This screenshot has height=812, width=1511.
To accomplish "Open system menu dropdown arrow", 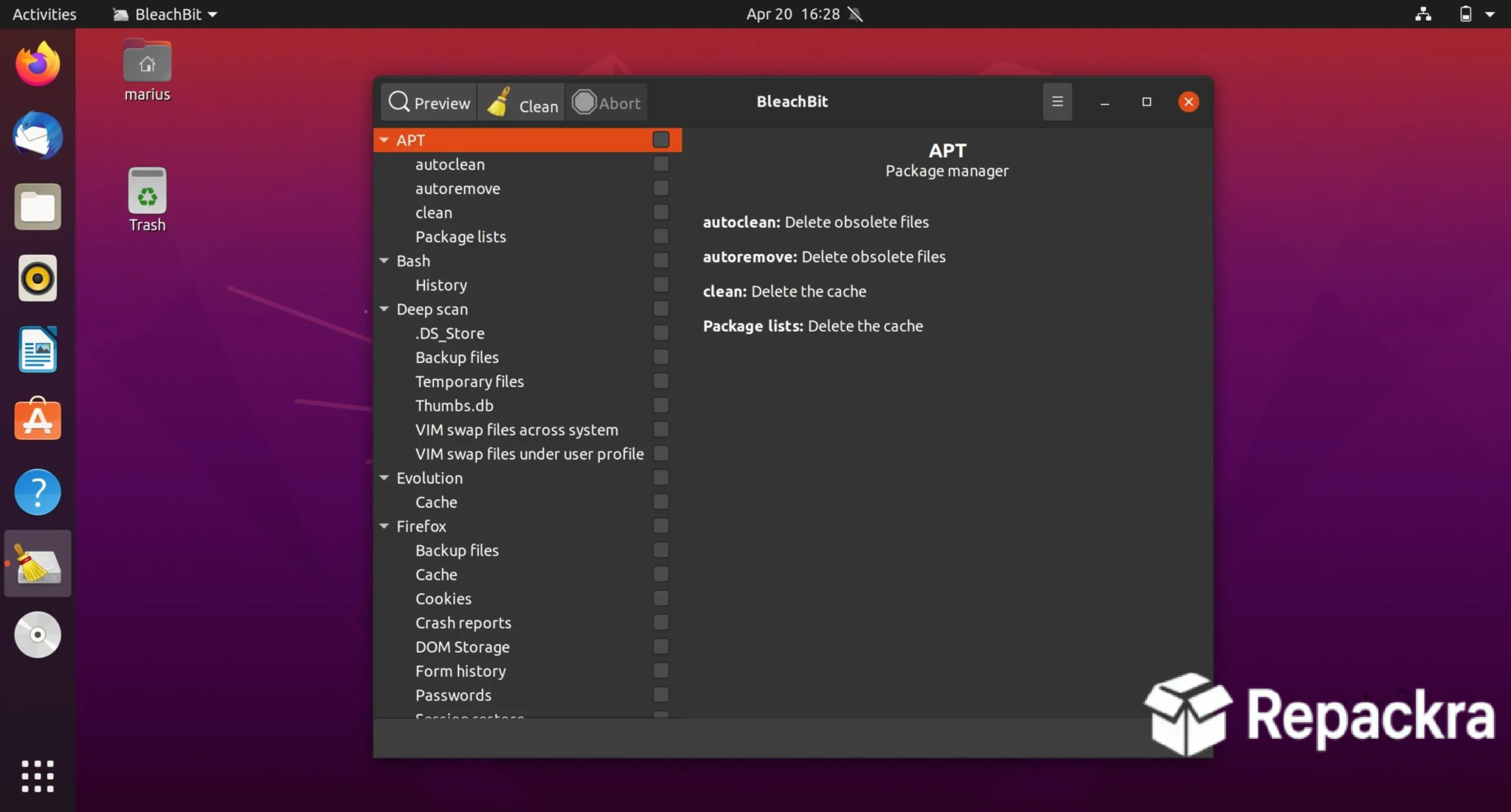I will coord(1490,14).
